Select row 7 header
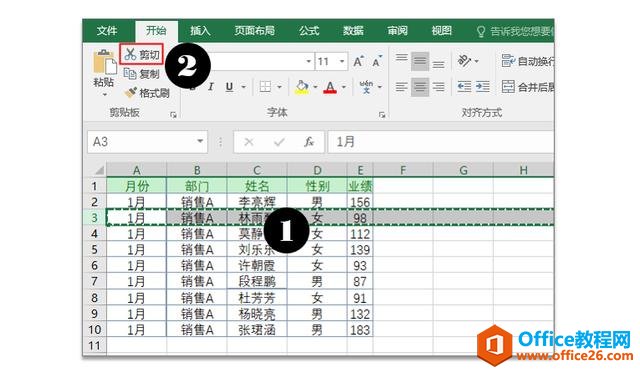Screen dimensions: 640x373 coord(94,282)
